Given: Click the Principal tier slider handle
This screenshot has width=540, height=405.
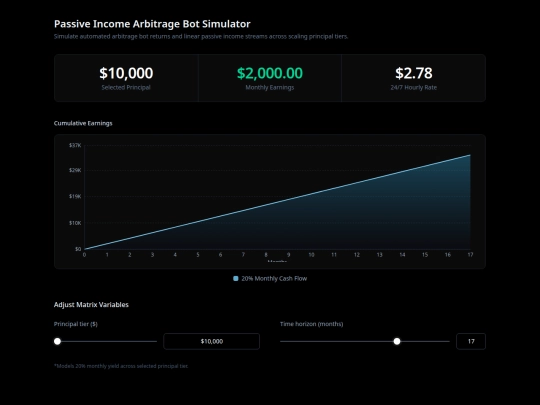Looking at the screenshot, I should point(58,341).
